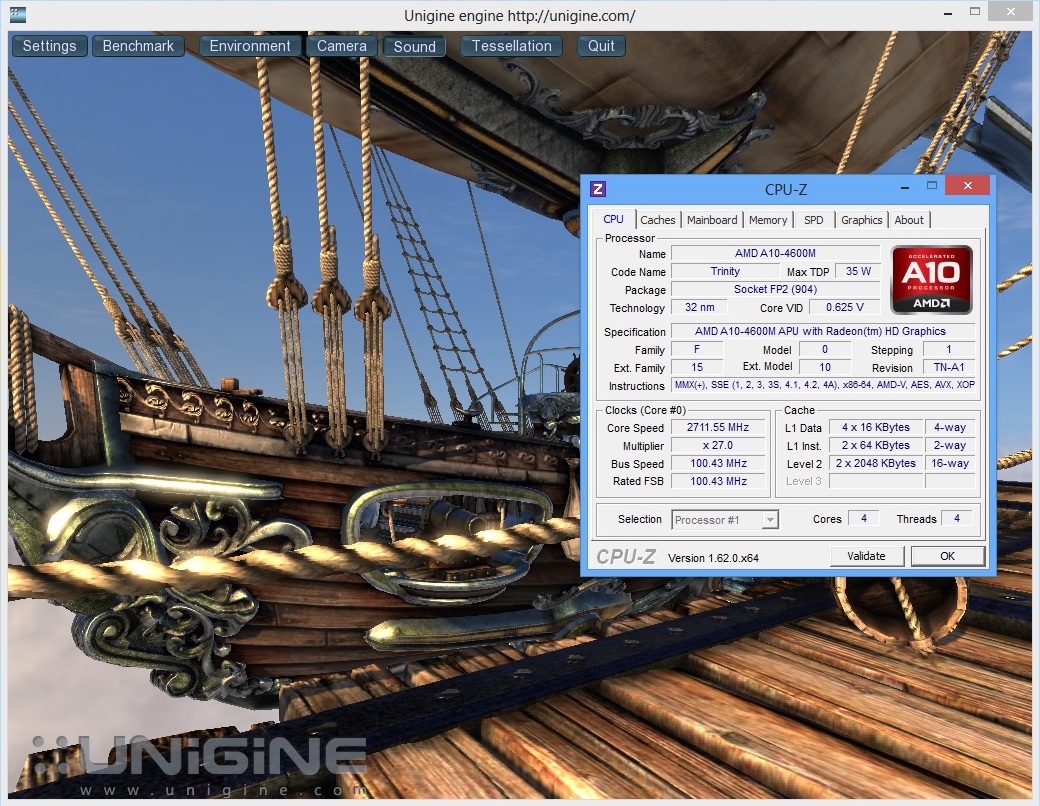Click the Cores count value
Viewport: 1040px width, 806px height.
point(864,518)
